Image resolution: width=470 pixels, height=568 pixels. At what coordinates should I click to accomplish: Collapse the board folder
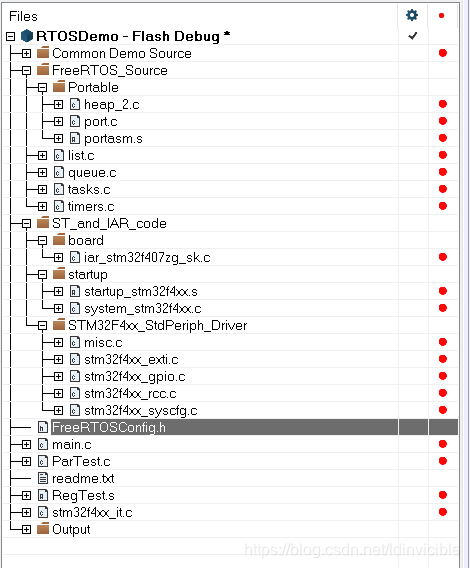42,241
